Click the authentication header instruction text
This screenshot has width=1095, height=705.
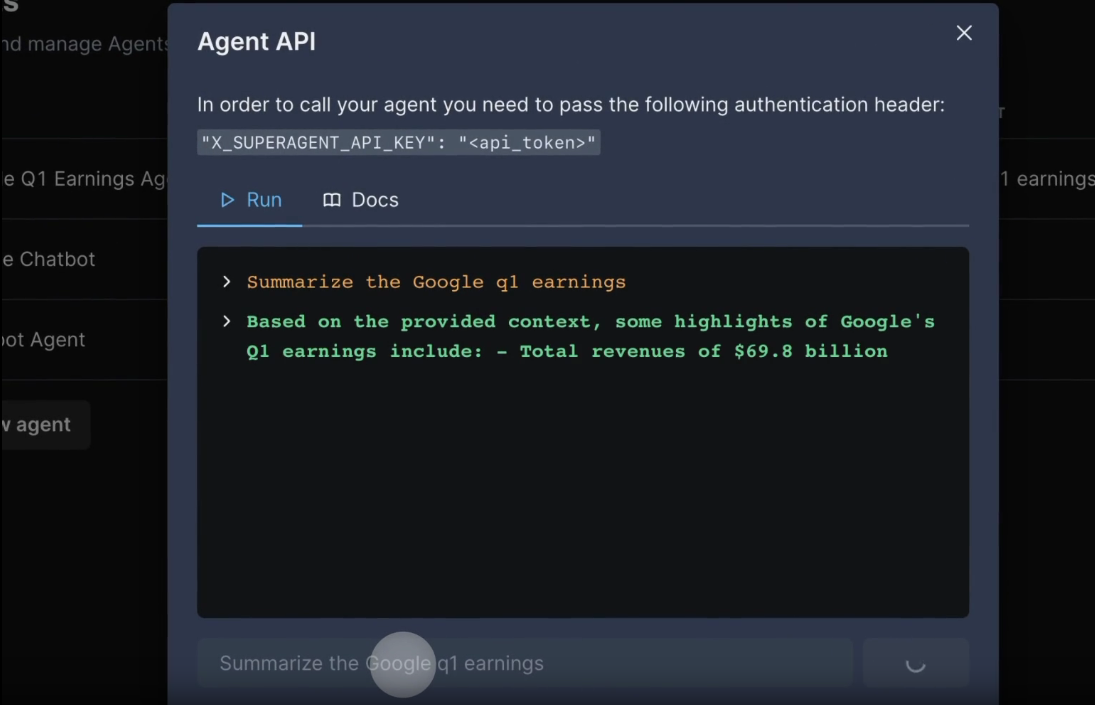[x=571, y=105]
